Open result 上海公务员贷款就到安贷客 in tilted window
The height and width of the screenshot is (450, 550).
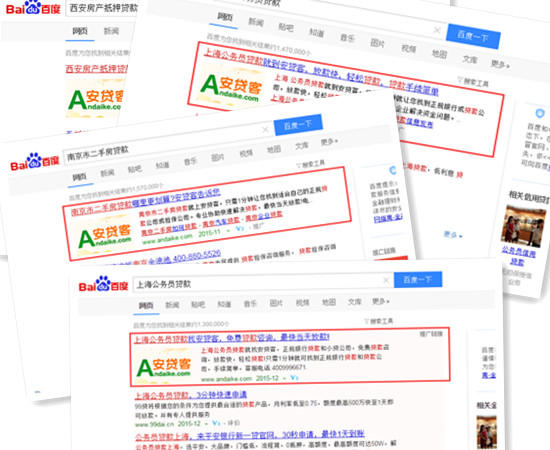(321, 72)
